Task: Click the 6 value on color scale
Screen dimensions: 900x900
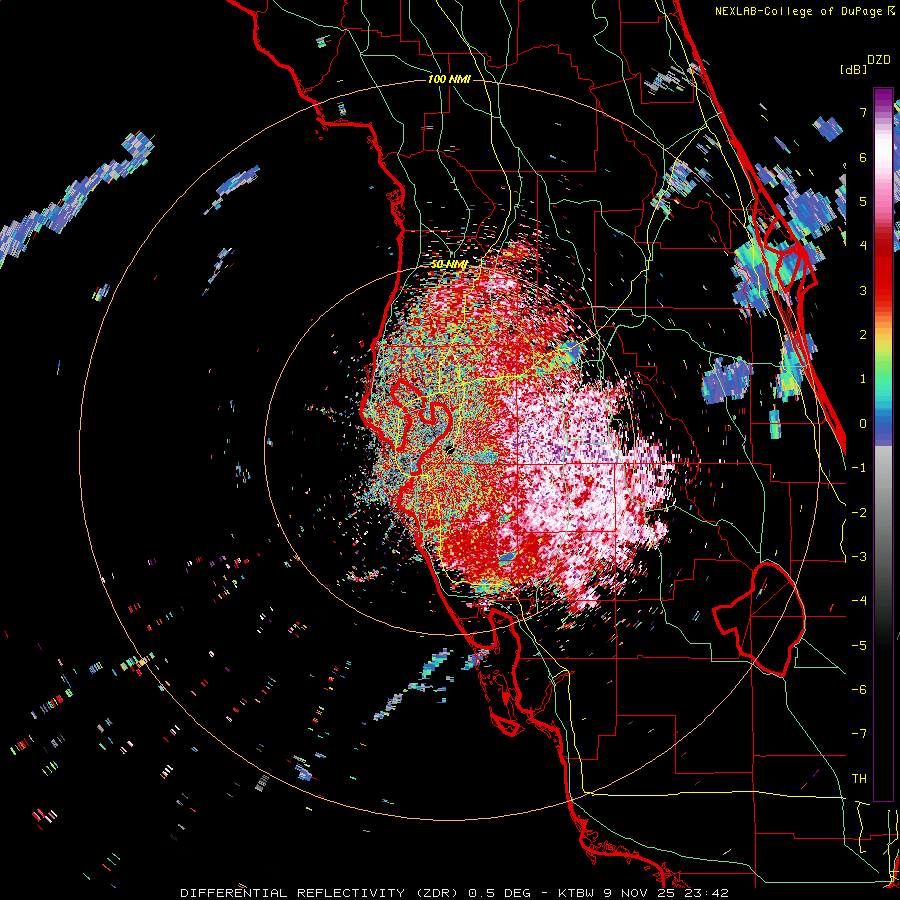Action: pos(863,157)
